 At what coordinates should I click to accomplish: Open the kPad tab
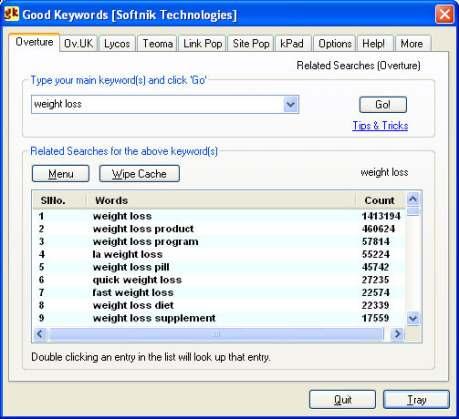tap(292, 44)
